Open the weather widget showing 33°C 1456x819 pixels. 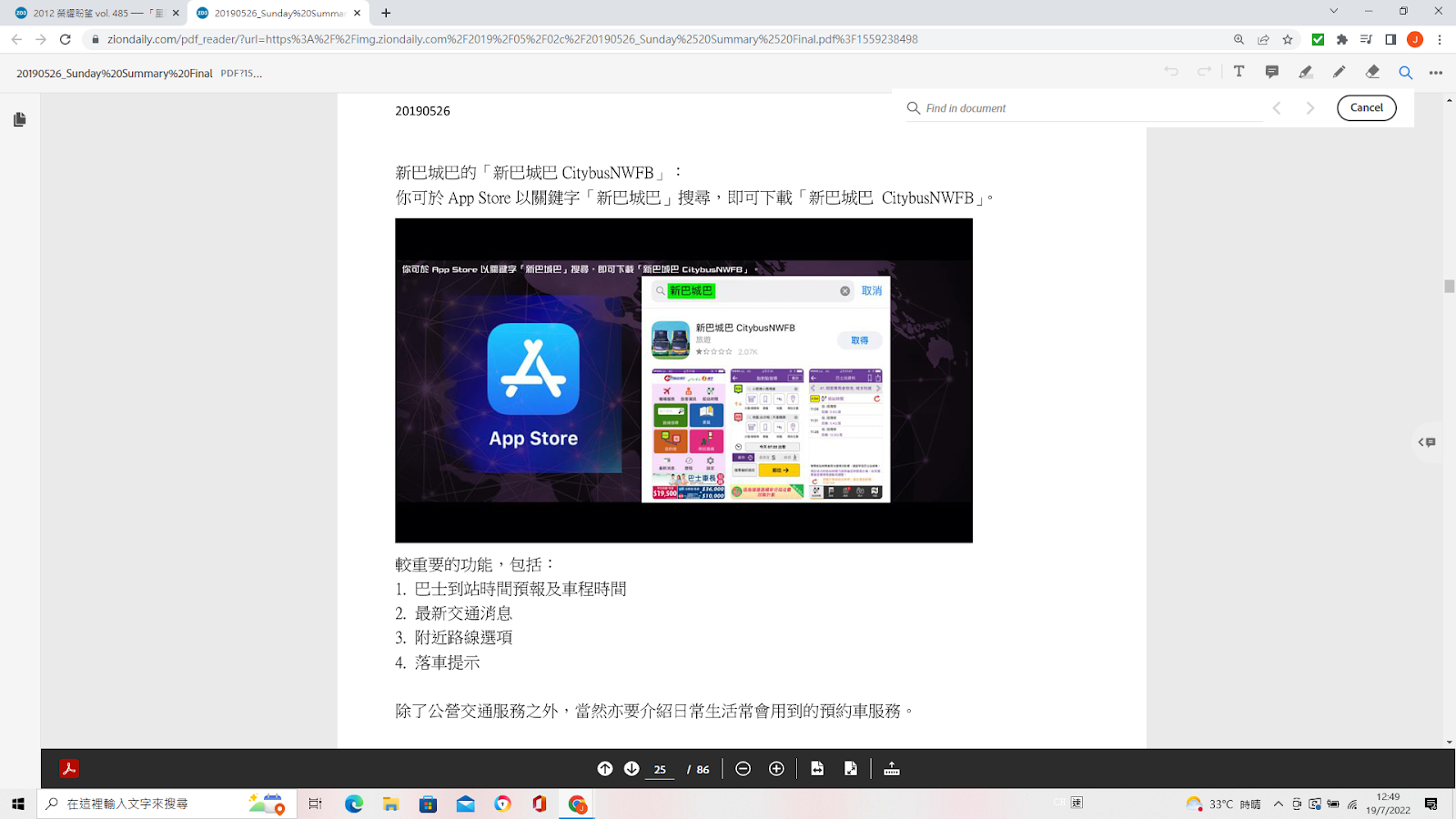1223,804
